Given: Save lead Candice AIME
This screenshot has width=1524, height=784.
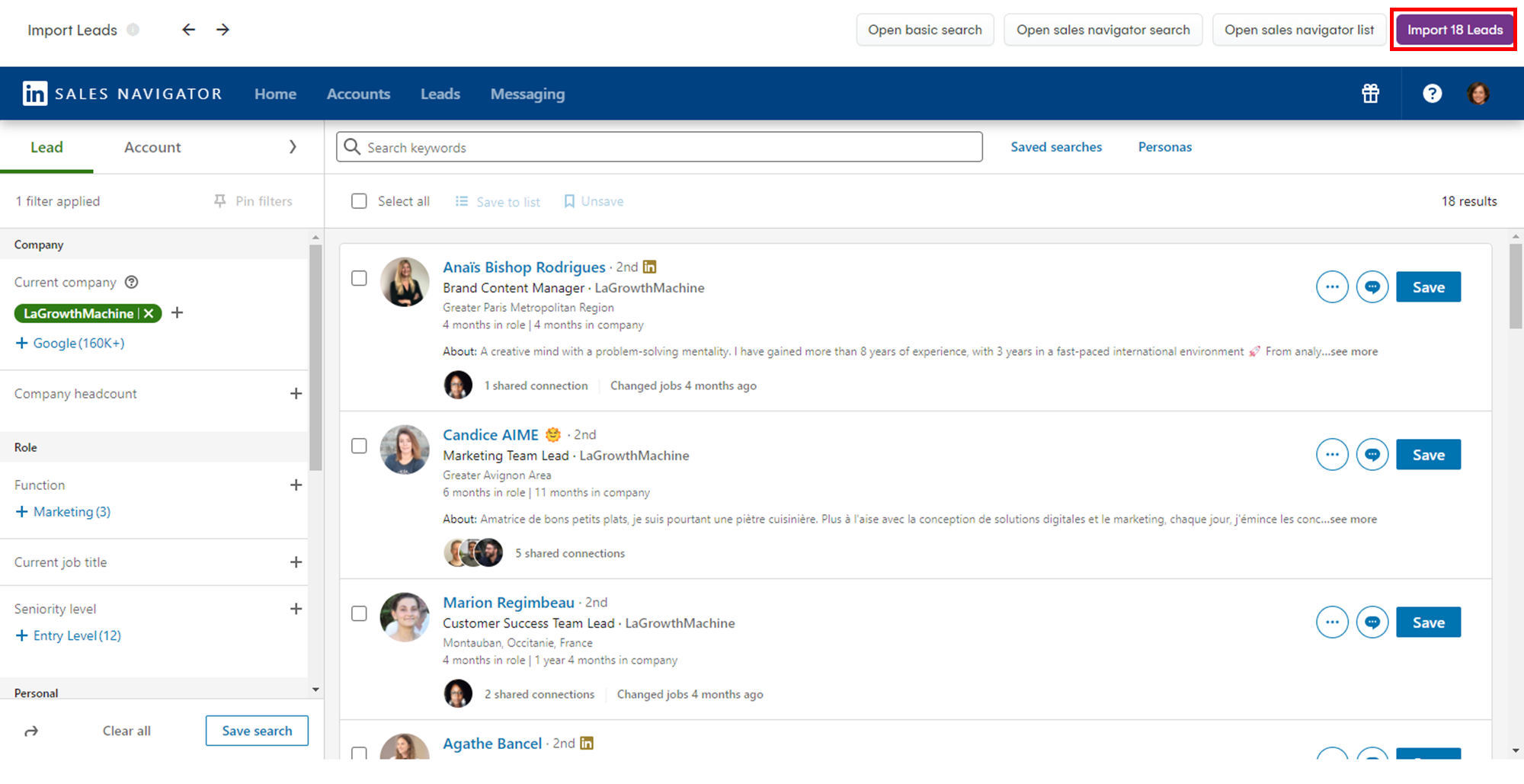Looking at the screenshot, I should coord(1428,455).
